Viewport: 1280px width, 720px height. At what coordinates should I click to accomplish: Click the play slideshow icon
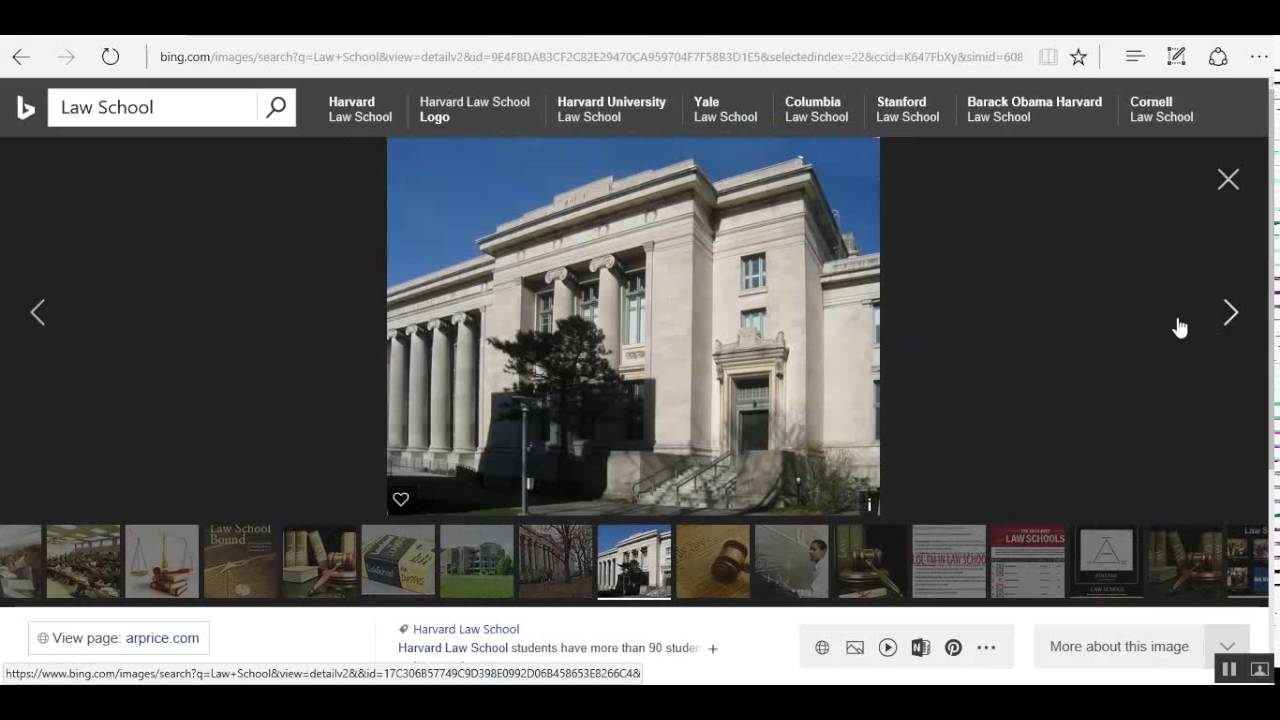click(888, 648)
